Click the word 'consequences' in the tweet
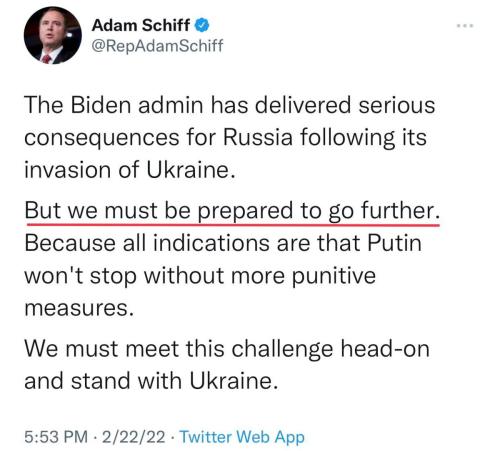Screen dimensions: 500x451 102,138
